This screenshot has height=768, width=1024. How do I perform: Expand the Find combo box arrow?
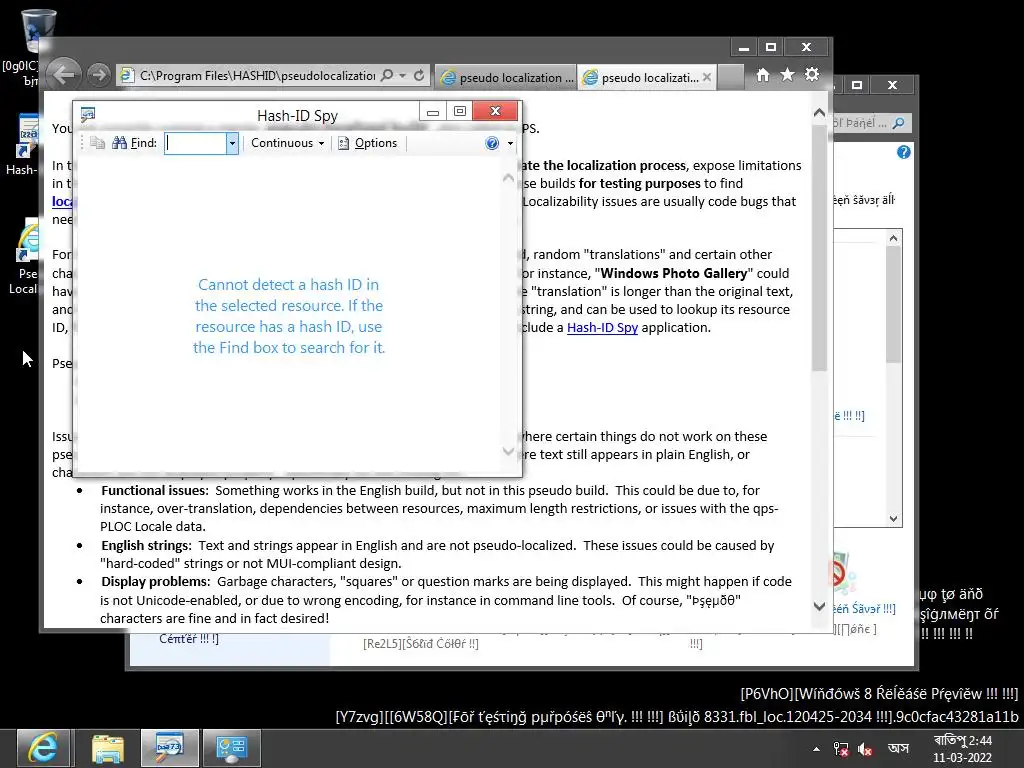pos(232,143)
